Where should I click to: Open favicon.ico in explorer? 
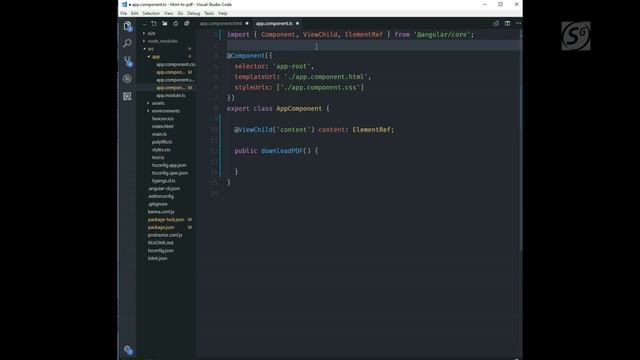tap(162, 119)
